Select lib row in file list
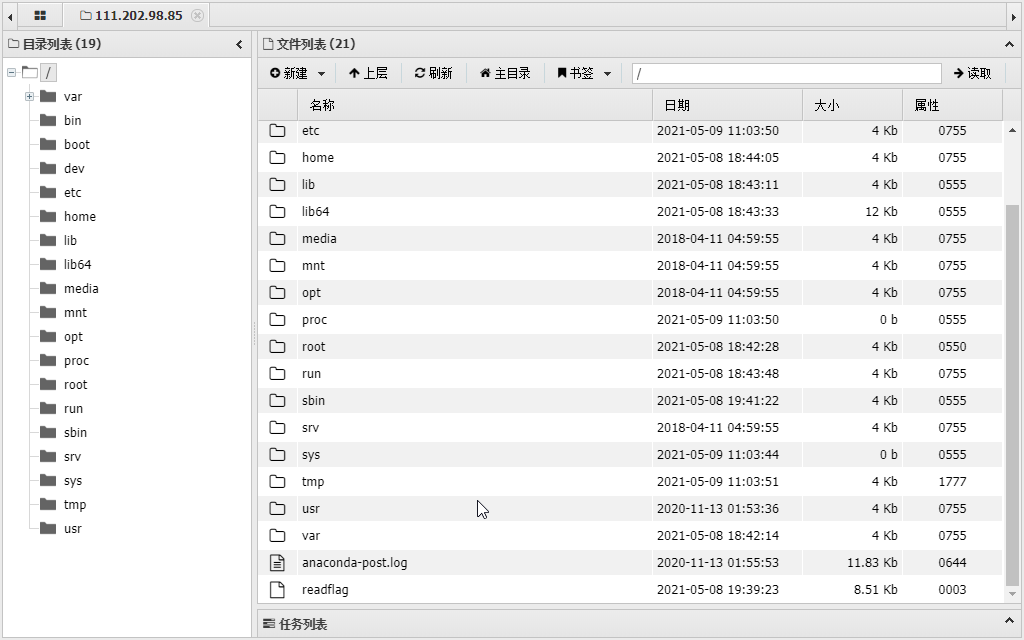Image resolution: width=1024 pixels, height=640 pixels. point(630,185)
